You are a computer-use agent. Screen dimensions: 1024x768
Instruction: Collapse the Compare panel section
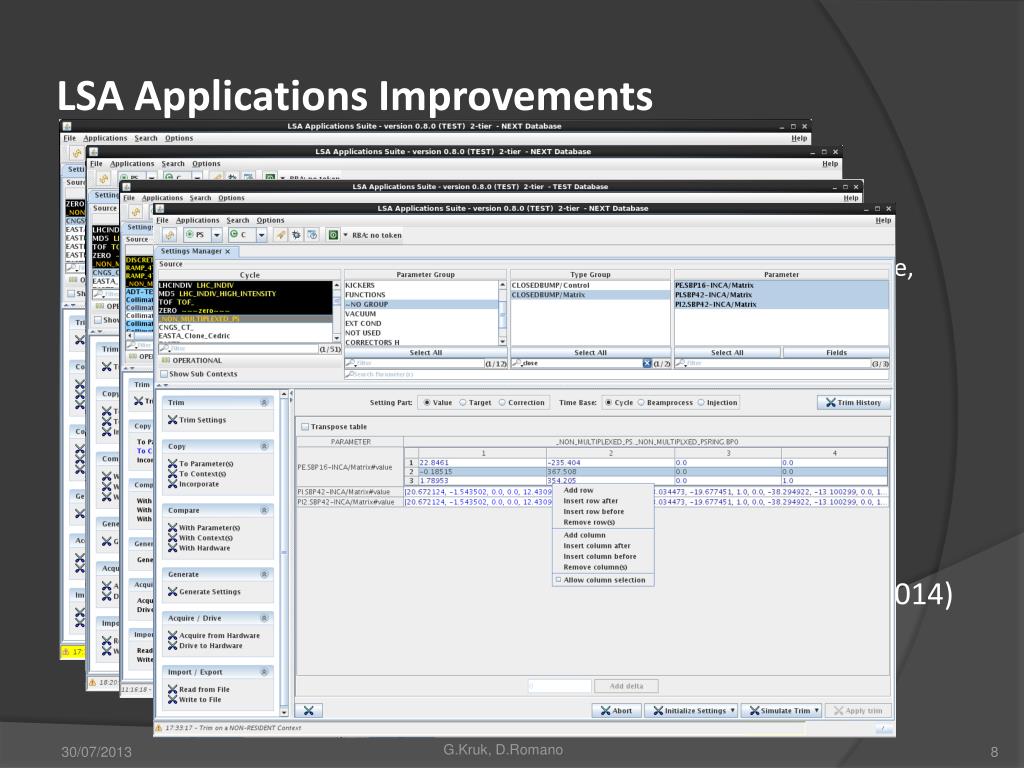[x=264, y=511]
